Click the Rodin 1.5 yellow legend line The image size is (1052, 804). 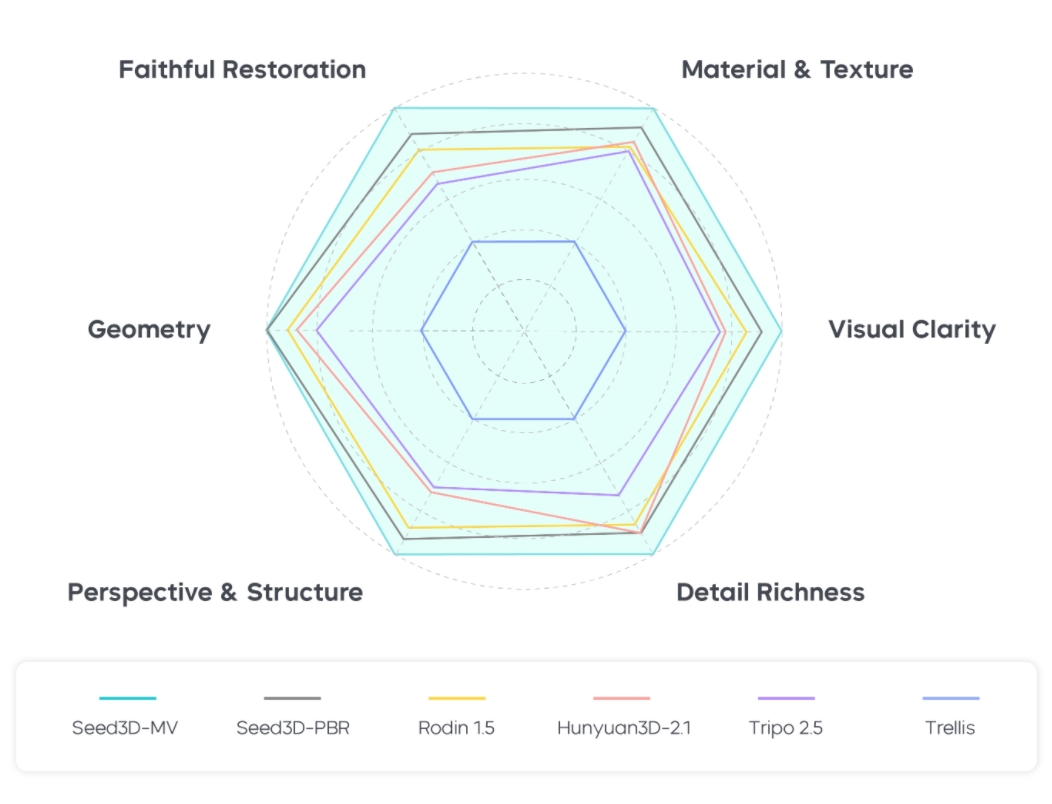[x=456, y=698]
